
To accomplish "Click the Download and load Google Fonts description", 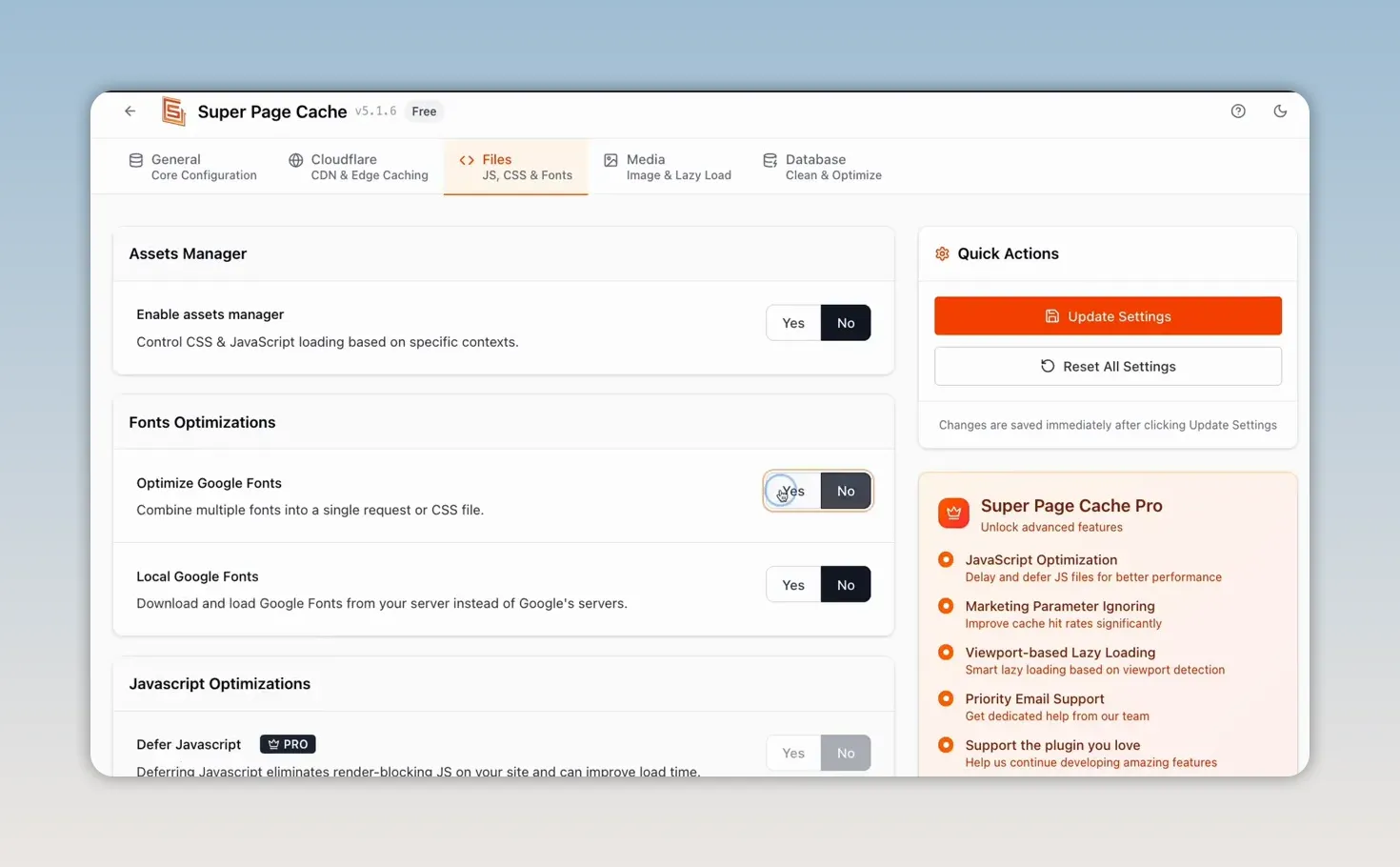I will click(382, 603).
